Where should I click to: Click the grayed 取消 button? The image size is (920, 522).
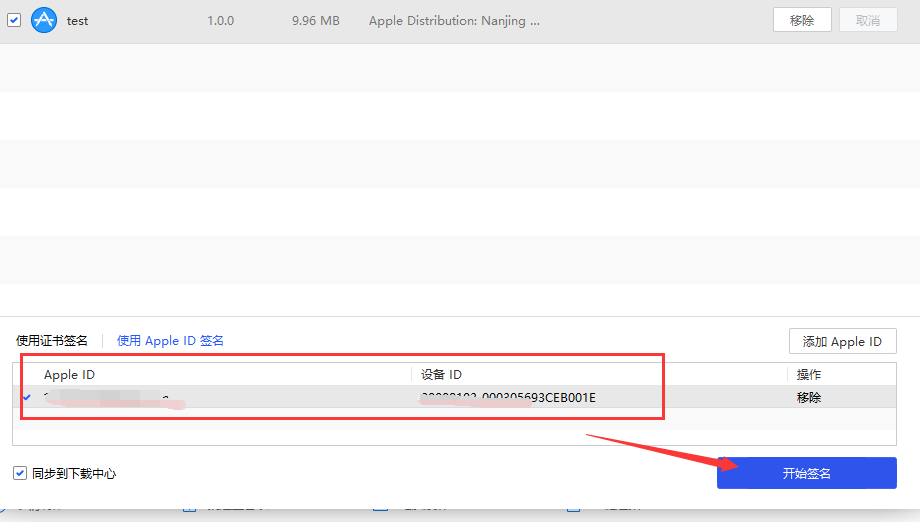(x=868, y=20)
